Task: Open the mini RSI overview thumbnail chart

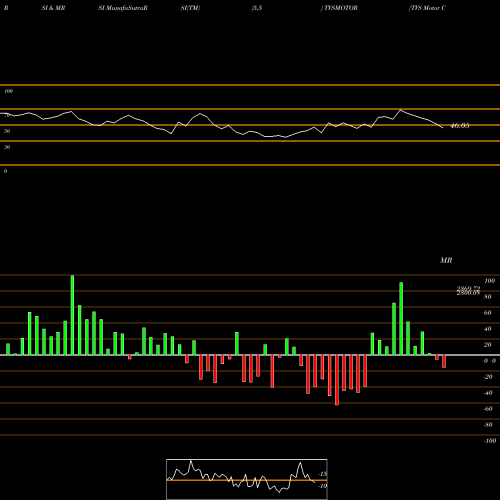Action: coord(247,479)
